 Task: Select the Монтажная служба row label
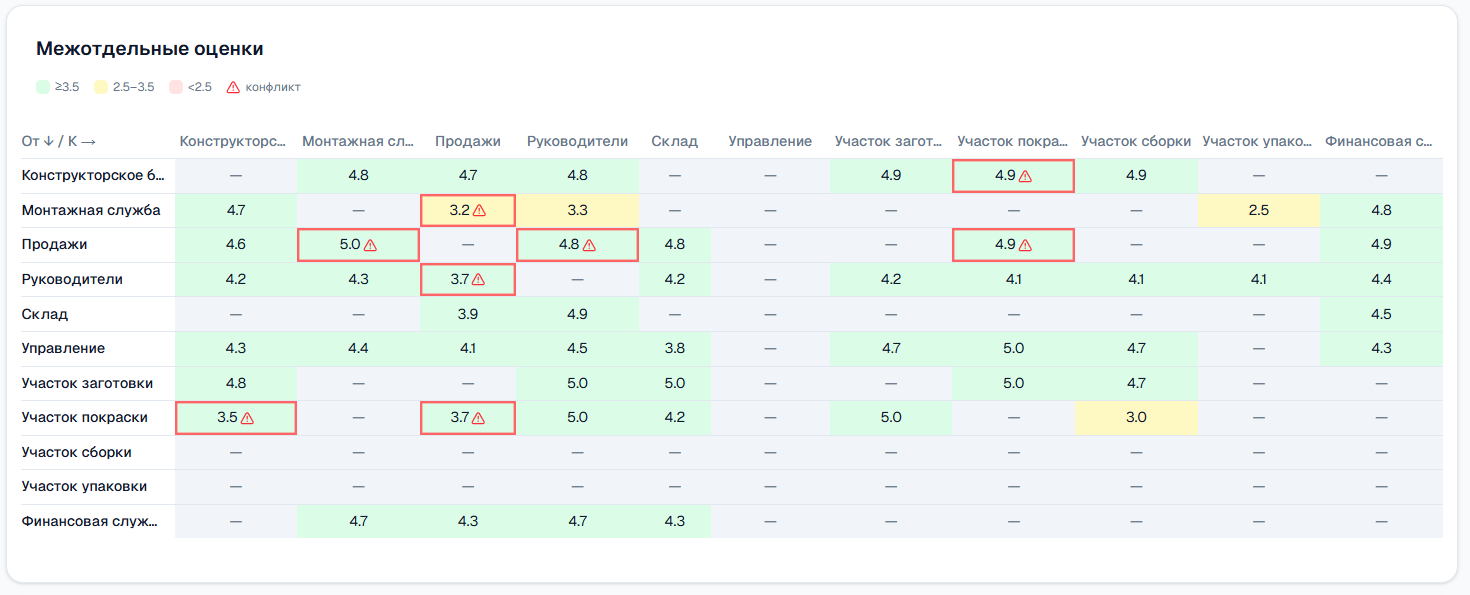(91, 211)
